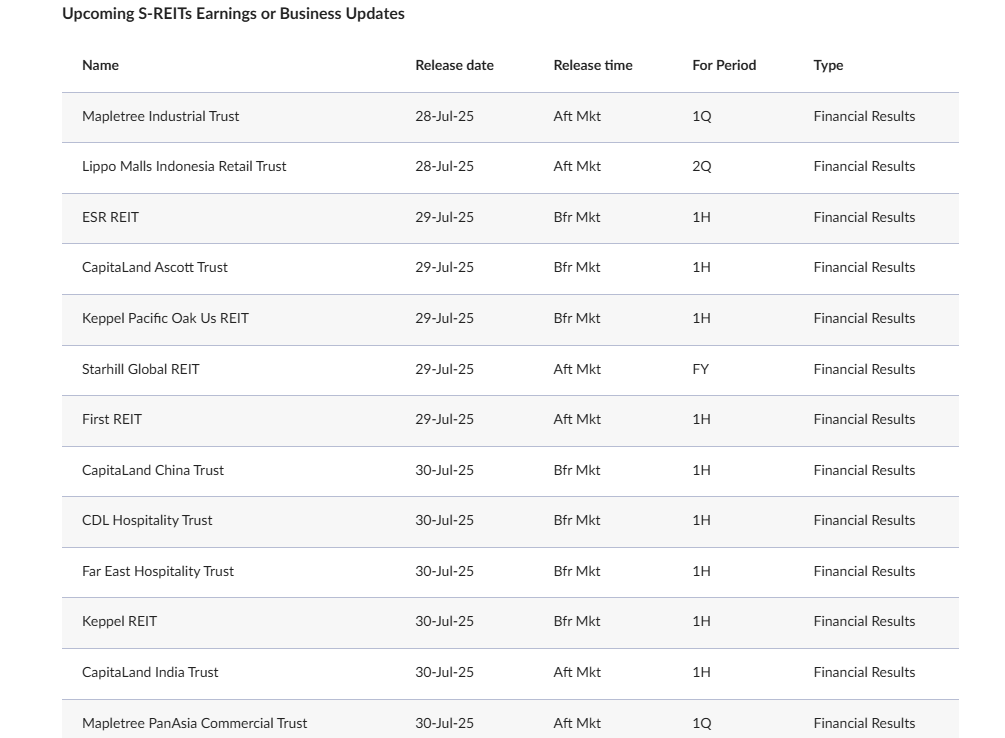Viewport: 1005px width, 738px height.
Task: Click the Release time column header
Action: [x=593, y=65]
